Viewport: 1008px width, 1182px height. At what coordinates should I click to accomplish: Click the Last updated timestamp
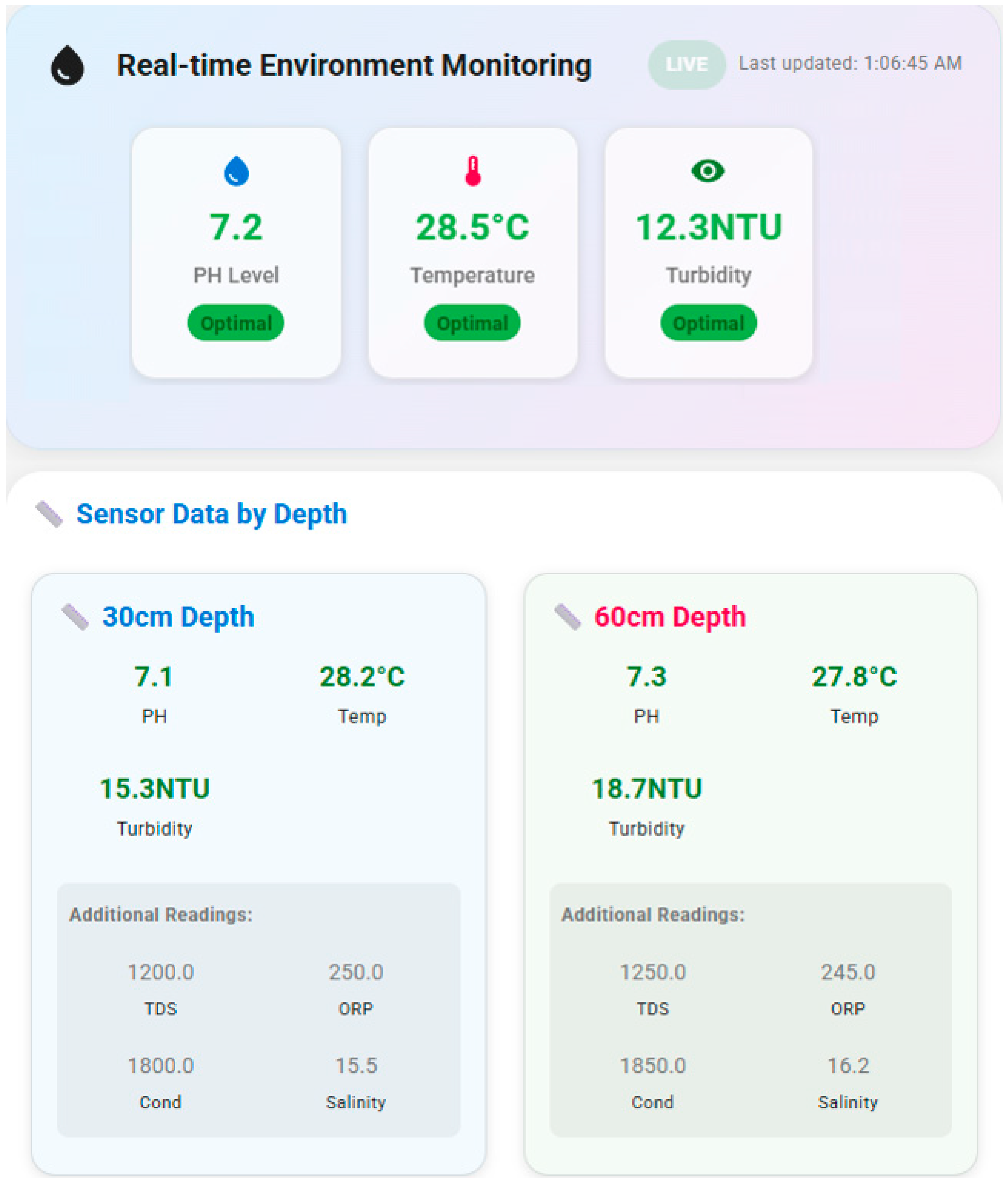(850, 63)
